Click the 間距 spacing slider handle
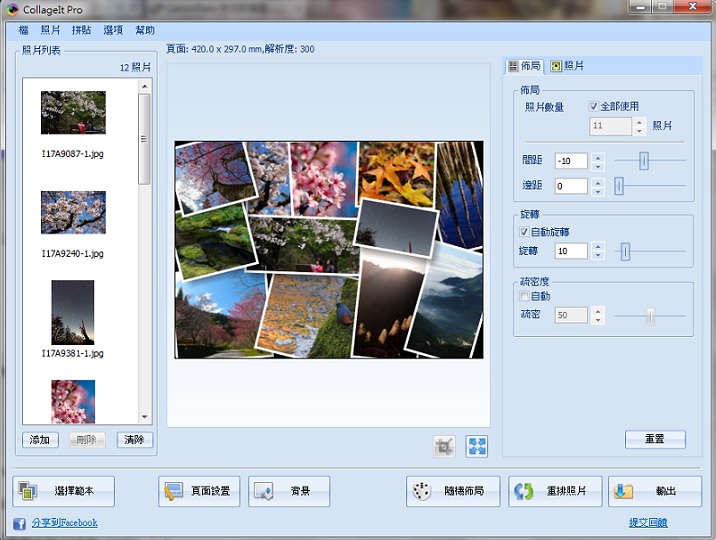Image resolution: width=716 pixels, height=540 pixels. [x=644, y=161]
